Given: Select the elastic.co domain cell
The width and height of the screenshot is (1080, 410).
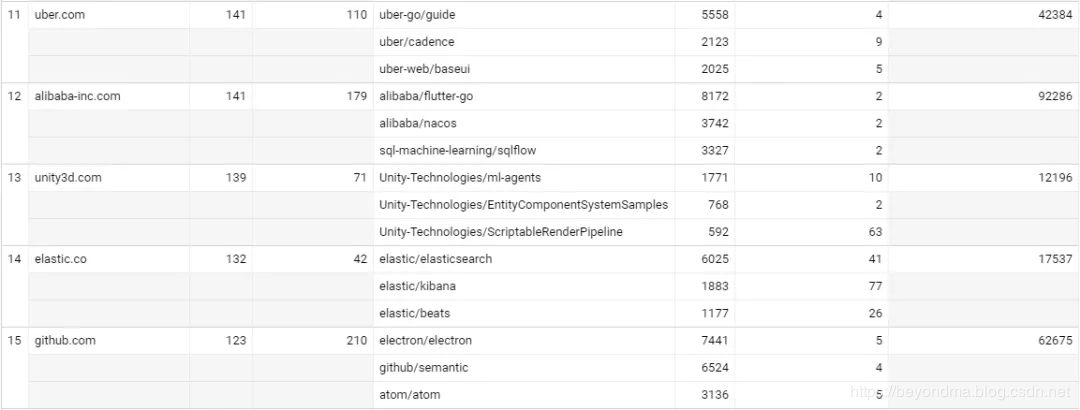Looking at the screenshot, I should point(61,259).
